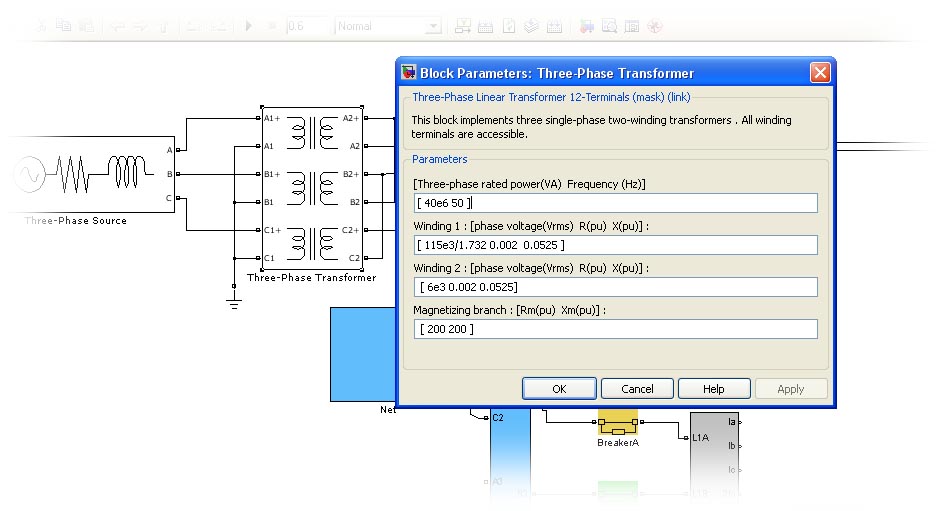Click the BreakerA block
Image resolution: width=938 pixels, height=511 pixels.
pos(618,422)
